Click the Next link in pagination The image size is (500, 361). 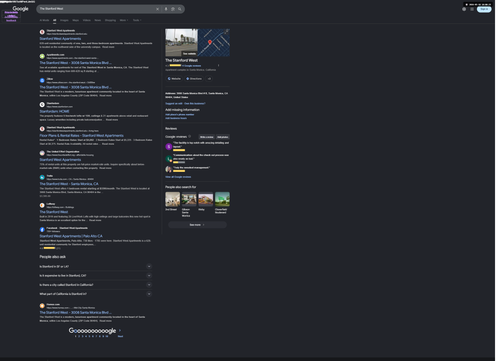tap(120, 336)
